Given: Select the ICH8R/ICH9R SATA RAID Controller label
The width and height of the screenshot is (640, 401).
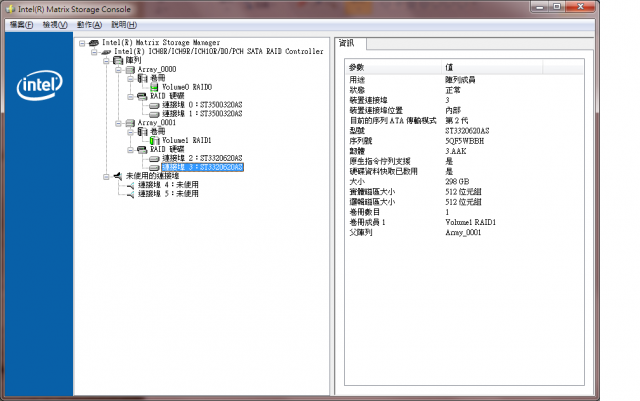Looking at the screenshot, I should 218,51.
